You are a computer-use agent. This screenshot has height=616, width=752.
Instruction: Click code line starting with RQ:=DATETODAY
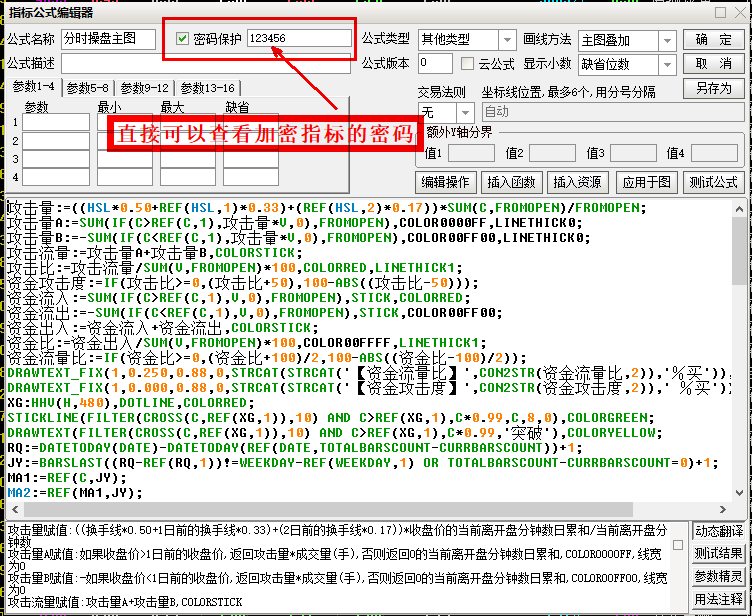point(295,448)
